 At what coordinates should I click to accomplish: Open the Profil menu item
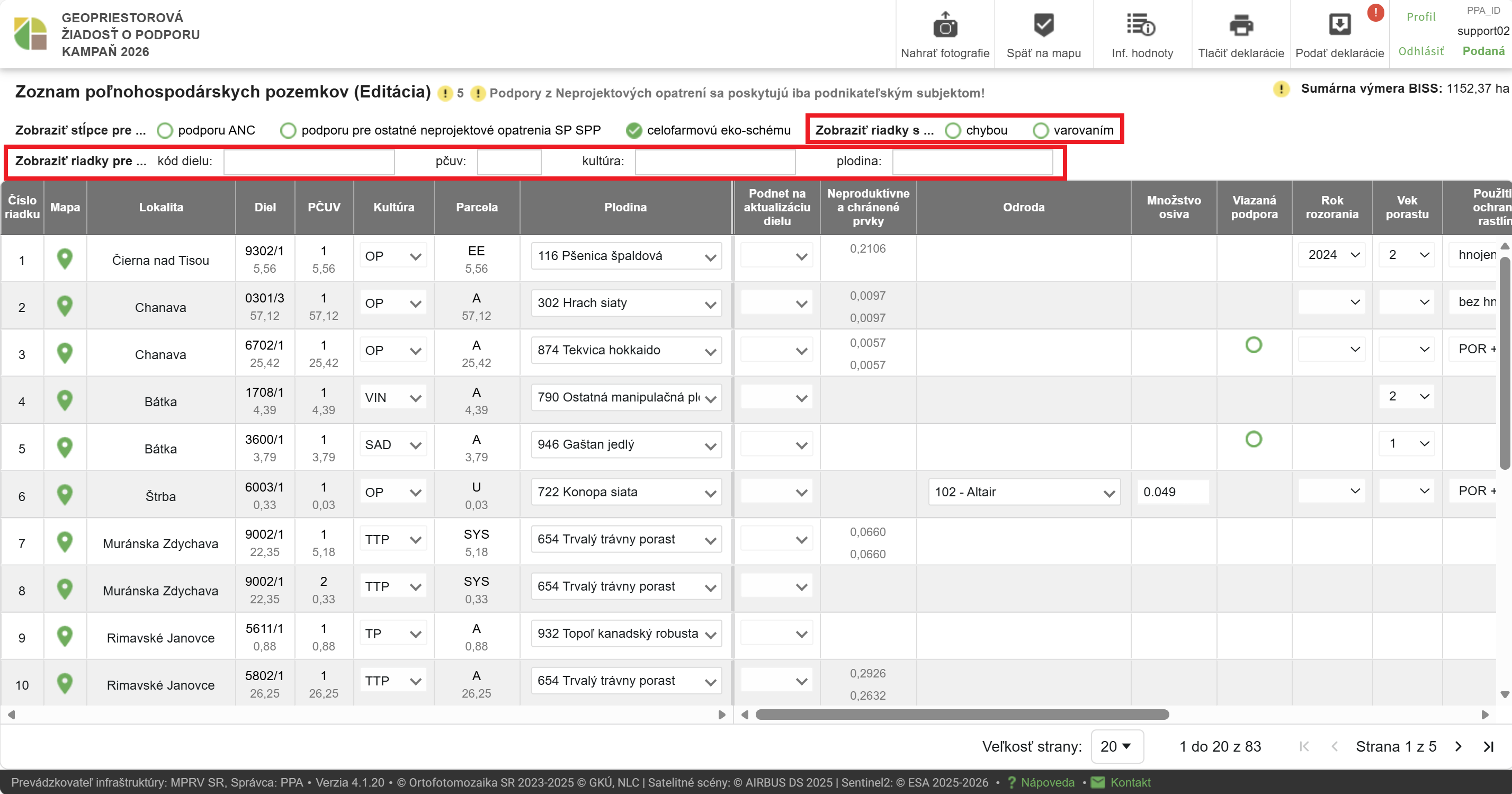(1420, 17)
